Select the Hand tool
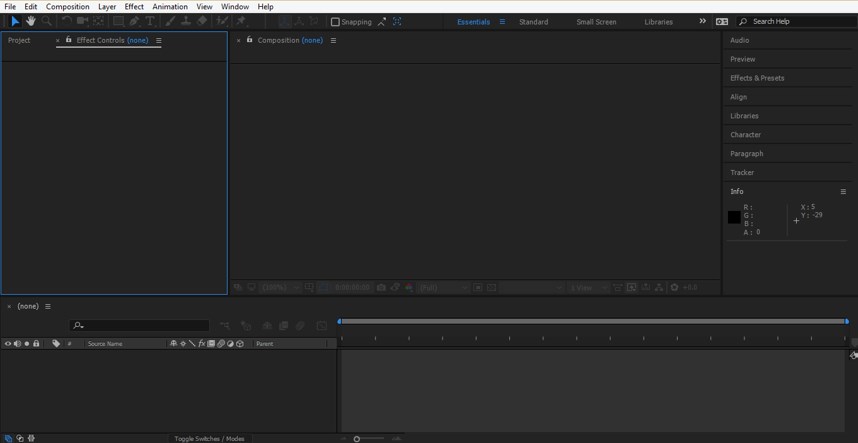858x443 pixels. pos(31,21)
